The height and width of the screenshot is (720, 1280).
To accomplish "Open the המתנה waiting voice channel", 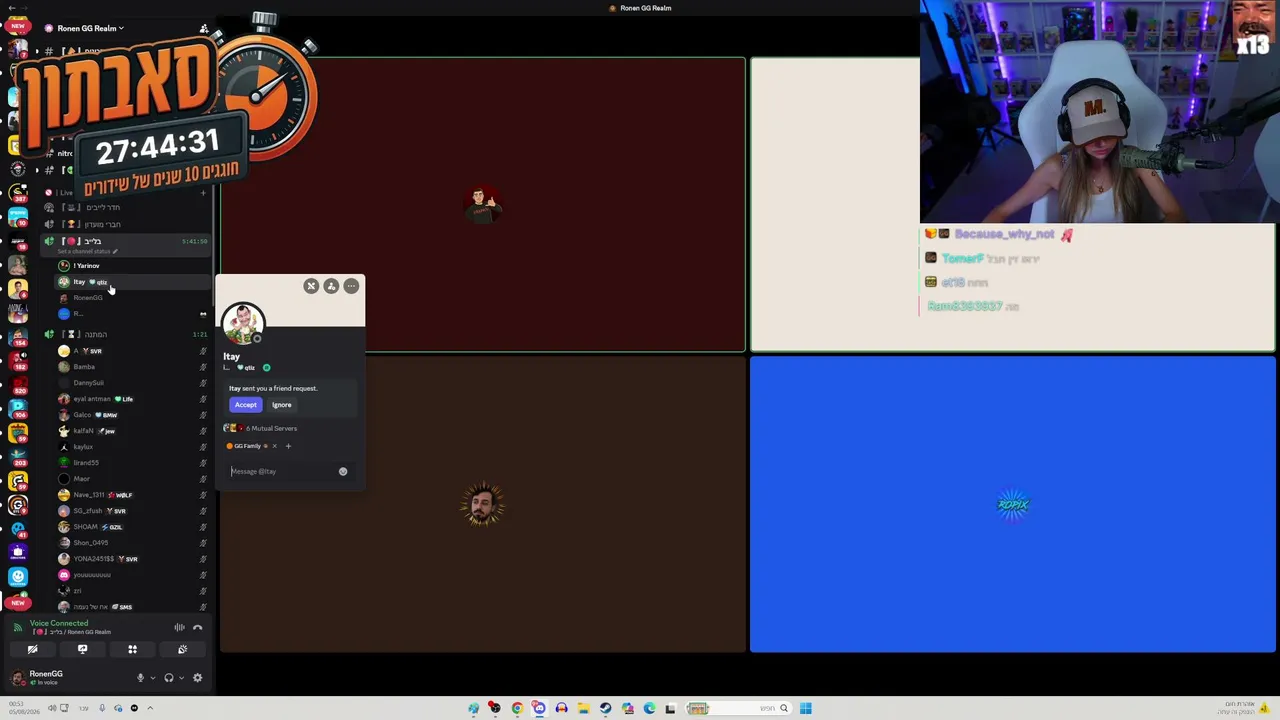I will point(126,334).
